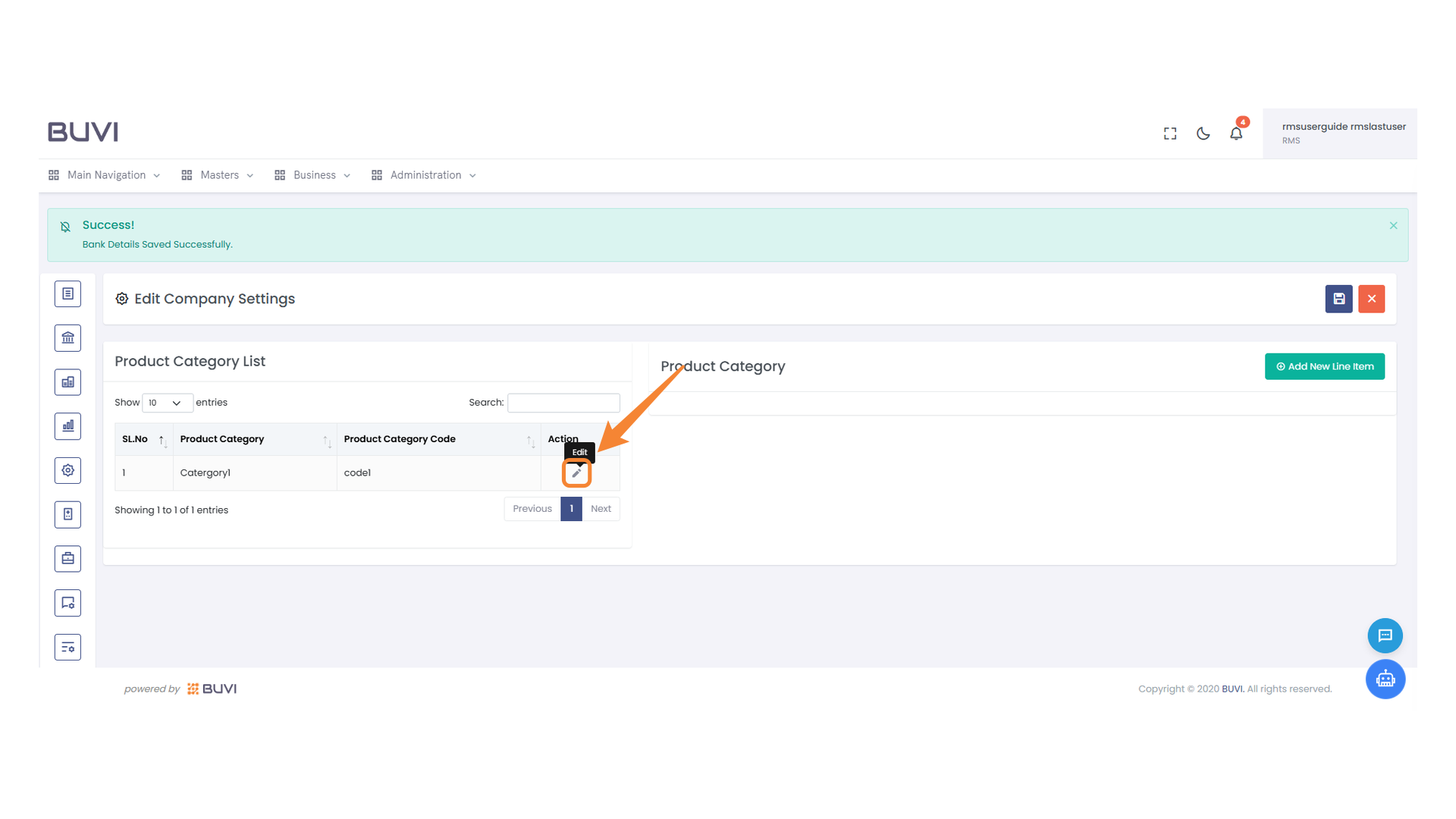The width and height of the screenshot is (1456, 819).
Task: Open the Main Navigation menu
Action: tap(105, 175)
